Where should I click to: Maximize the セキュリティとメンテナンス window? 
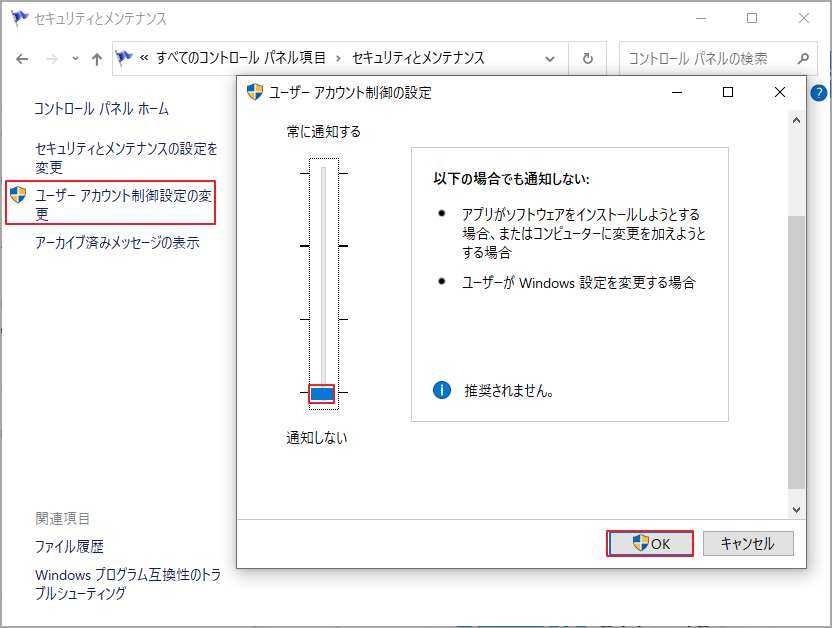click(752, 19)
